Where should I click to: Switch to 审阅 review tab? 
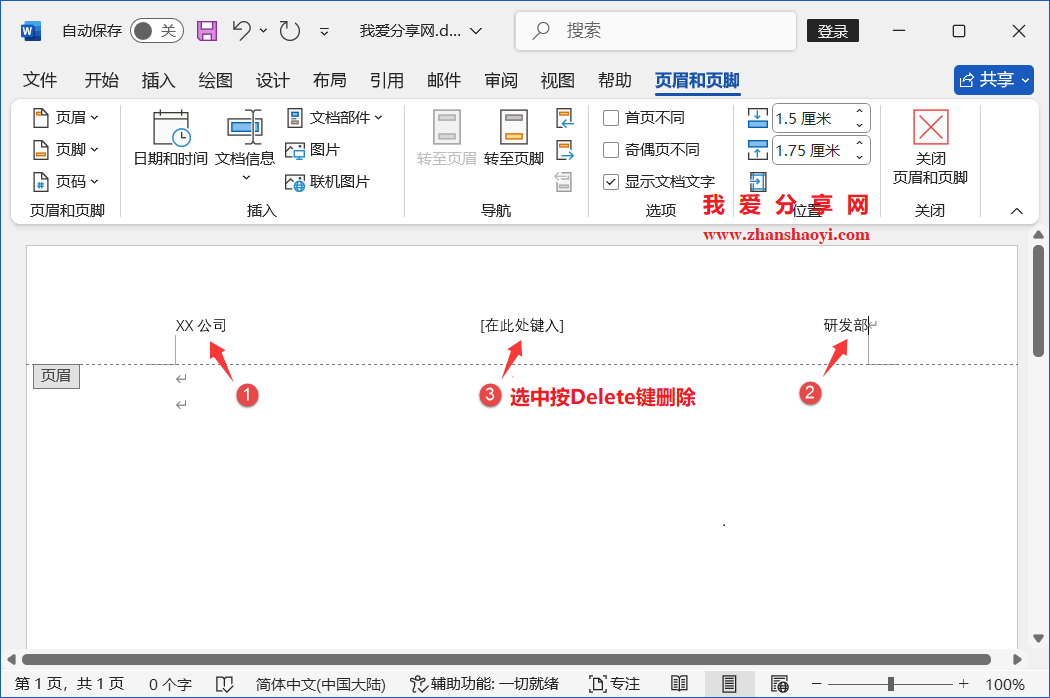501,80
